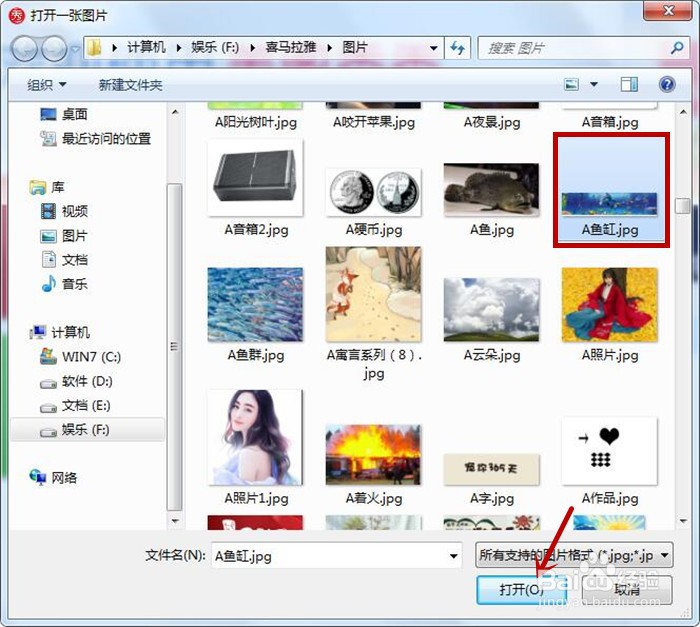Open drive WIN7 (C:)
The height and width of the screenshot is (627, 700).
(80, 357)
